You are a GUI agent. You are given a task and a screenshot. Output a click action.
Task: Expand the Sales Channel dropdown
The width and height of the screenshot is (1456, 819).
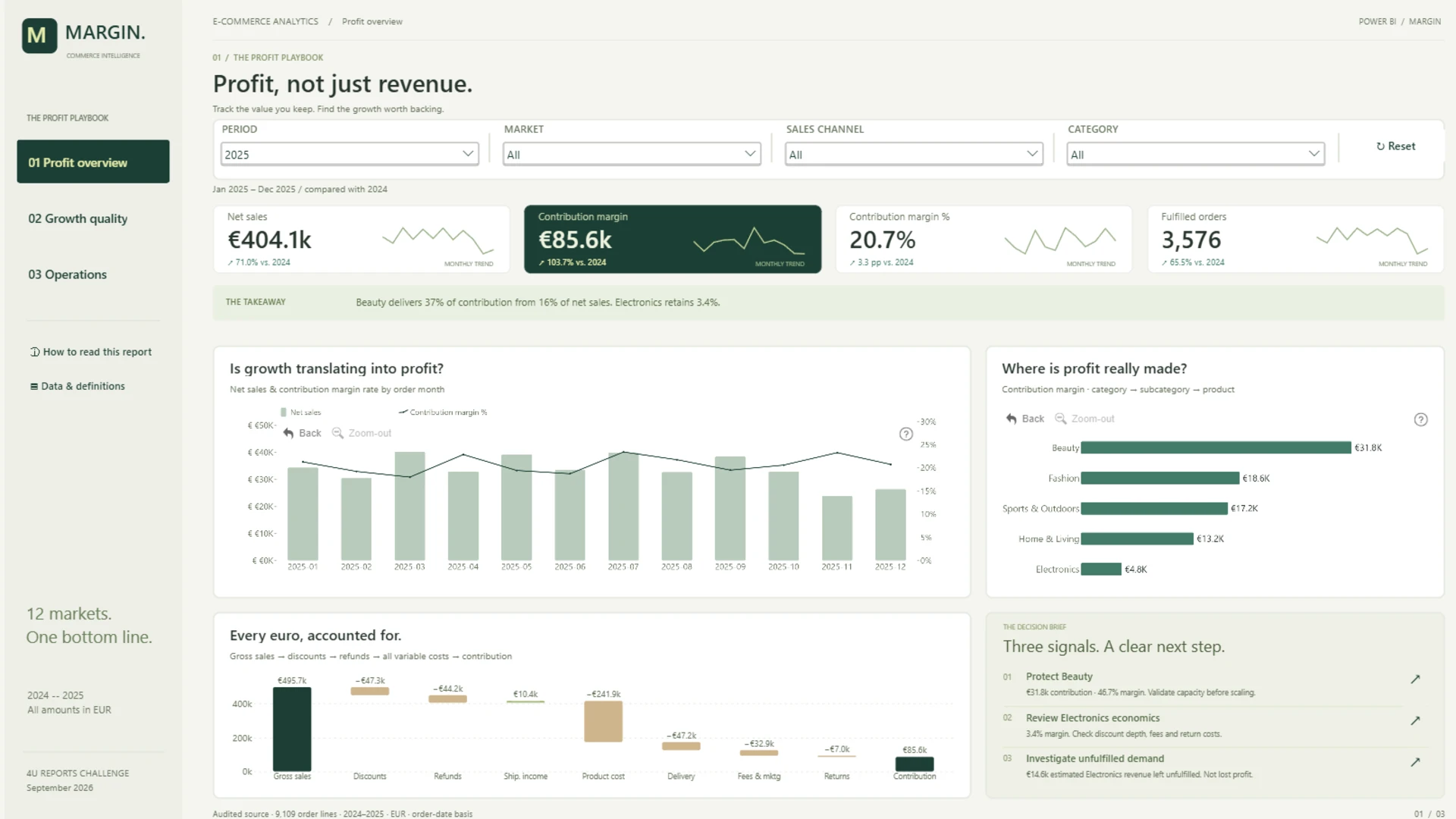tap(914, 154)
